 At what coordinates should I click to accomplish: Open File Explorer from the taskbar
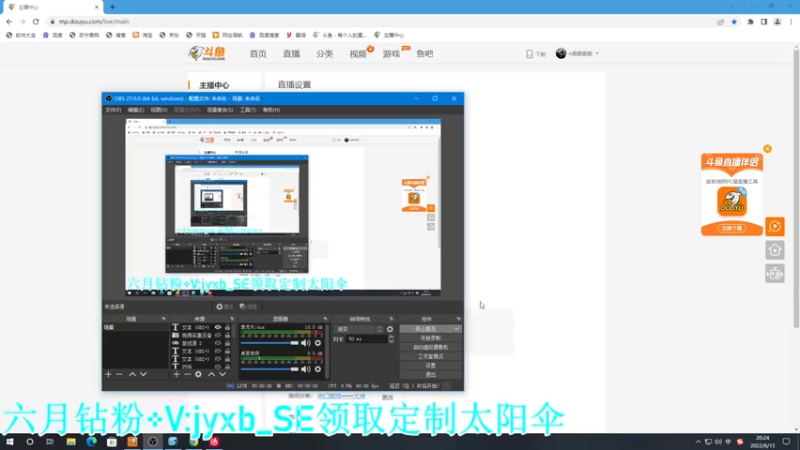[x=71, y=441]
